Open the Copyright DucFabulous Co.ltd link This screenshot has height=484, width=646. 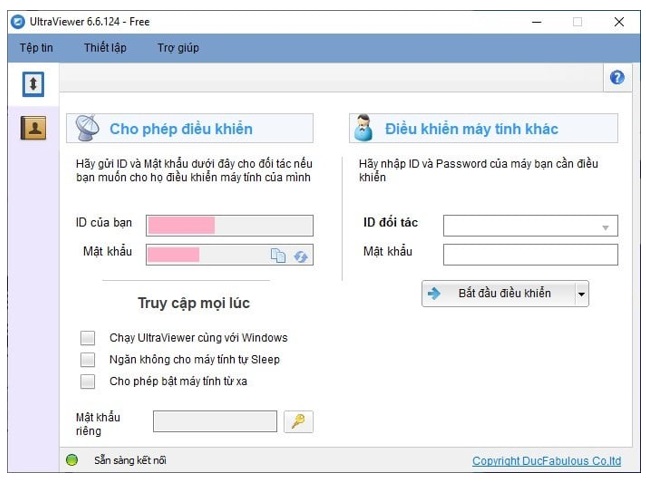pos(546,461)
